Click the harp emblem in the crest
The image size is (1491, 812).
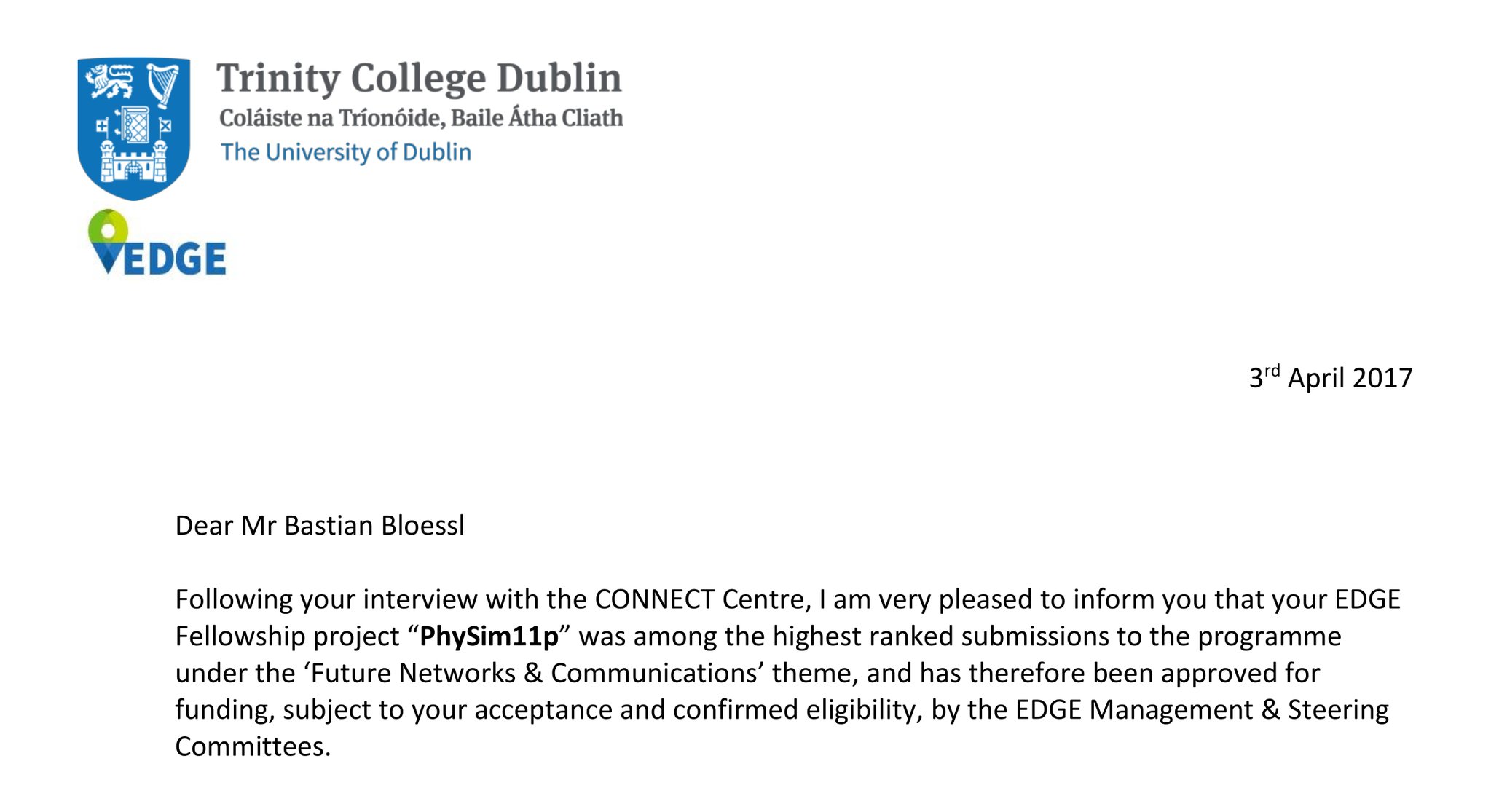pos(163,83)
